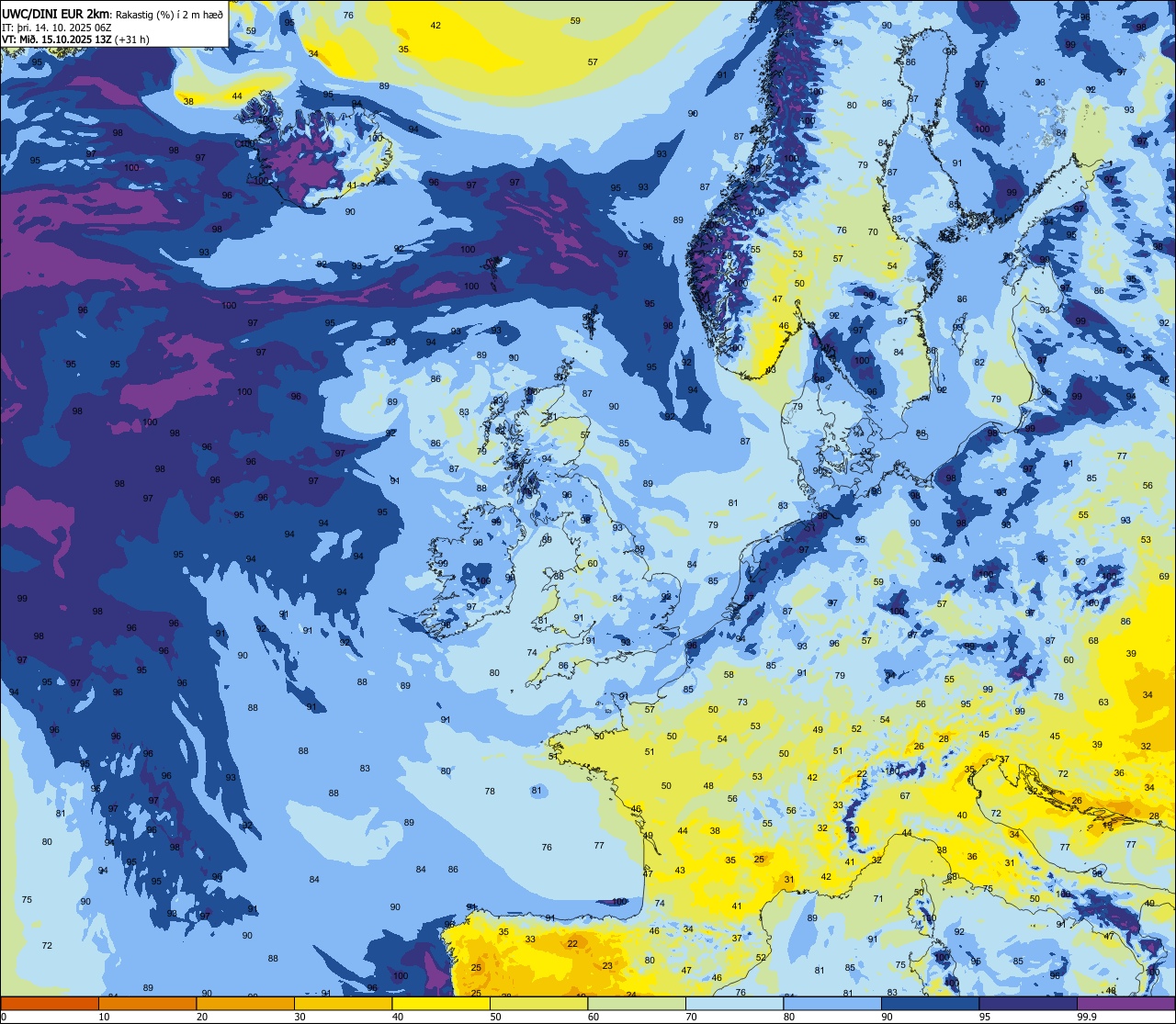Click the humidity value '69' at the right edge
The image size is (1176, 1024).
[x=1164, y=576]
